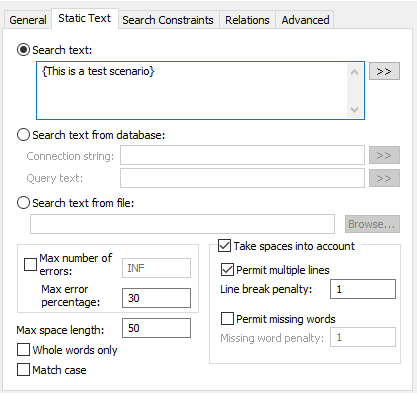
Task: Uncheck Permit multiple lines
Action: (227, 269)
